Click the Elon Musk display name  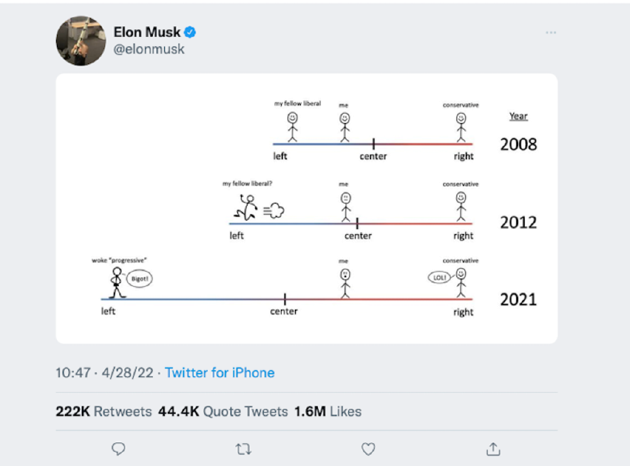click(x=148, y=32)
